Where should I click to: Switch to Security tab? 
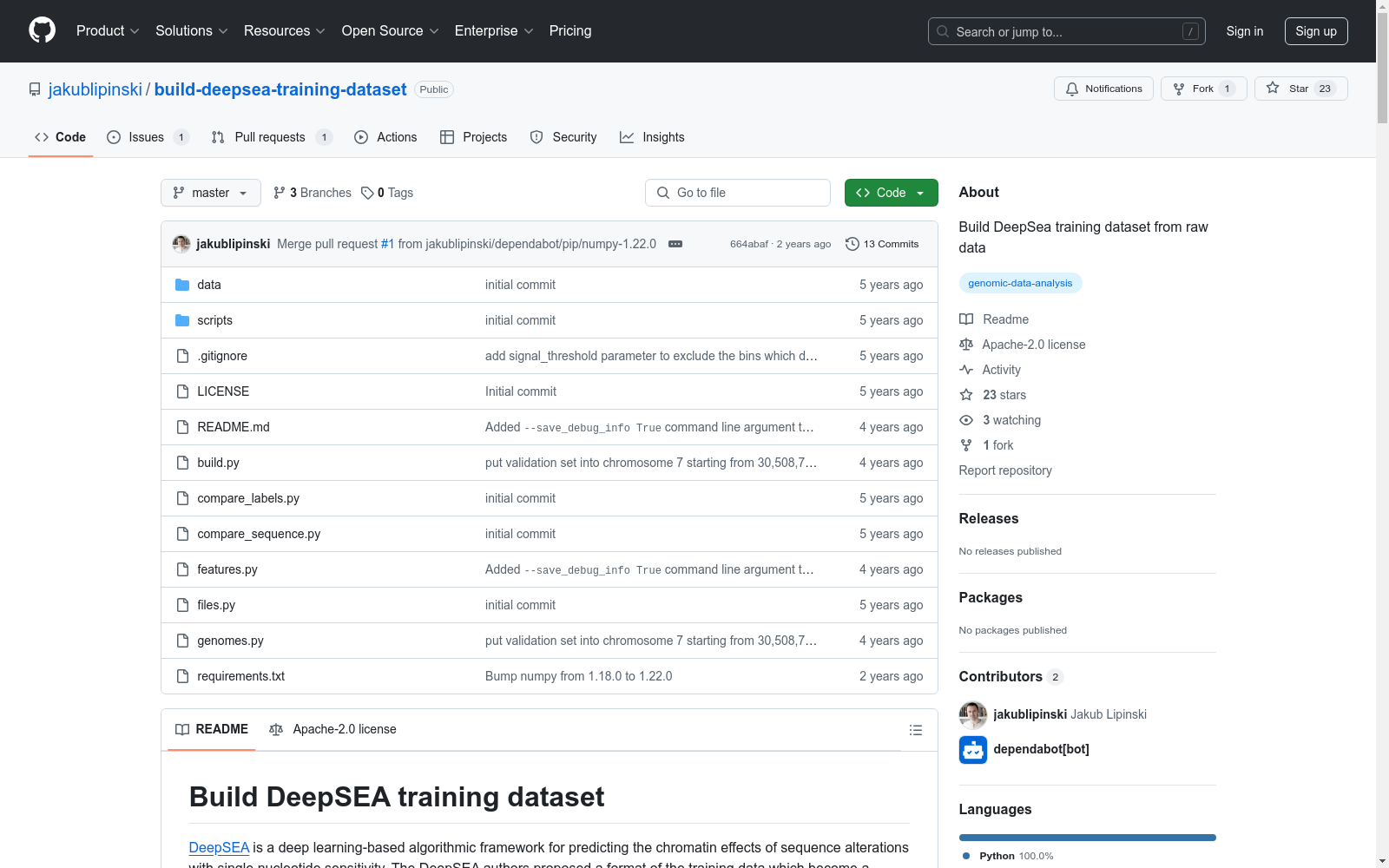click(x=563, y=137)
